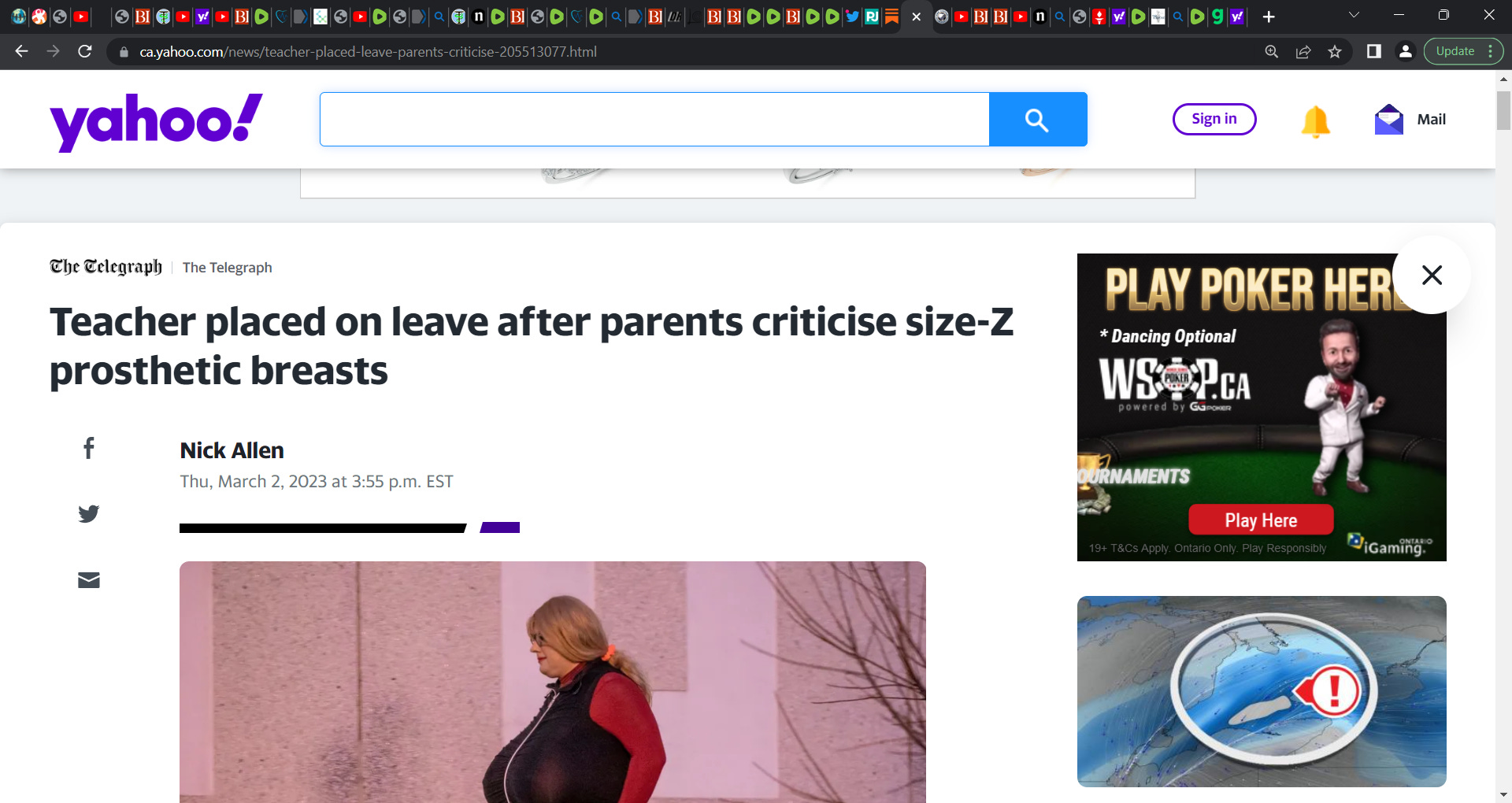Viewport: 1512px width, 803px height.
Task: Switch to the orange Substack tab
Action: pos(891,17)
